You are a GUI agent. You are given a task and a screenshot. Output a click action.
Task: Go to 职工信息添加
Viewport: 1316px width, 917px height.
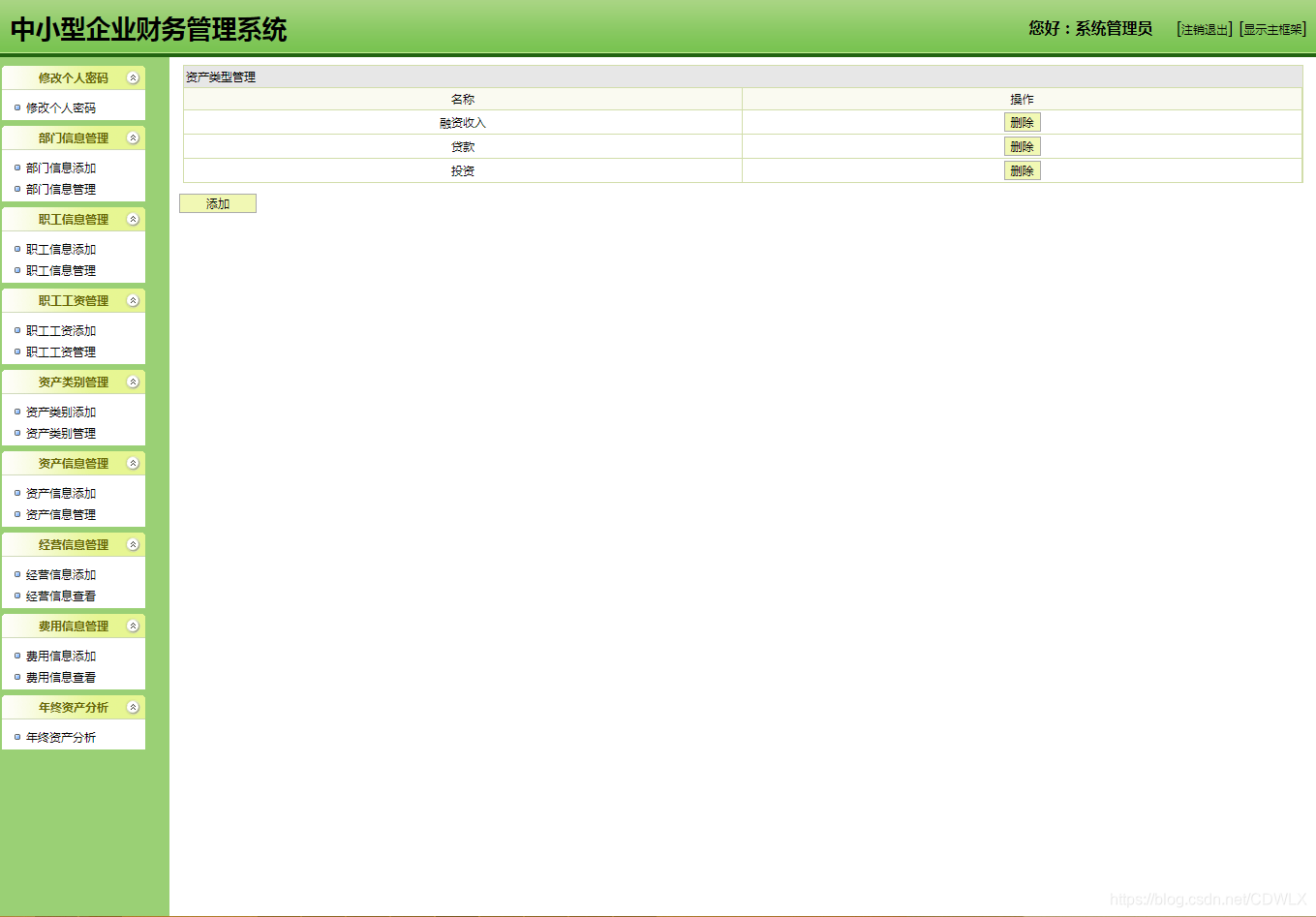[x=61, y=250]
